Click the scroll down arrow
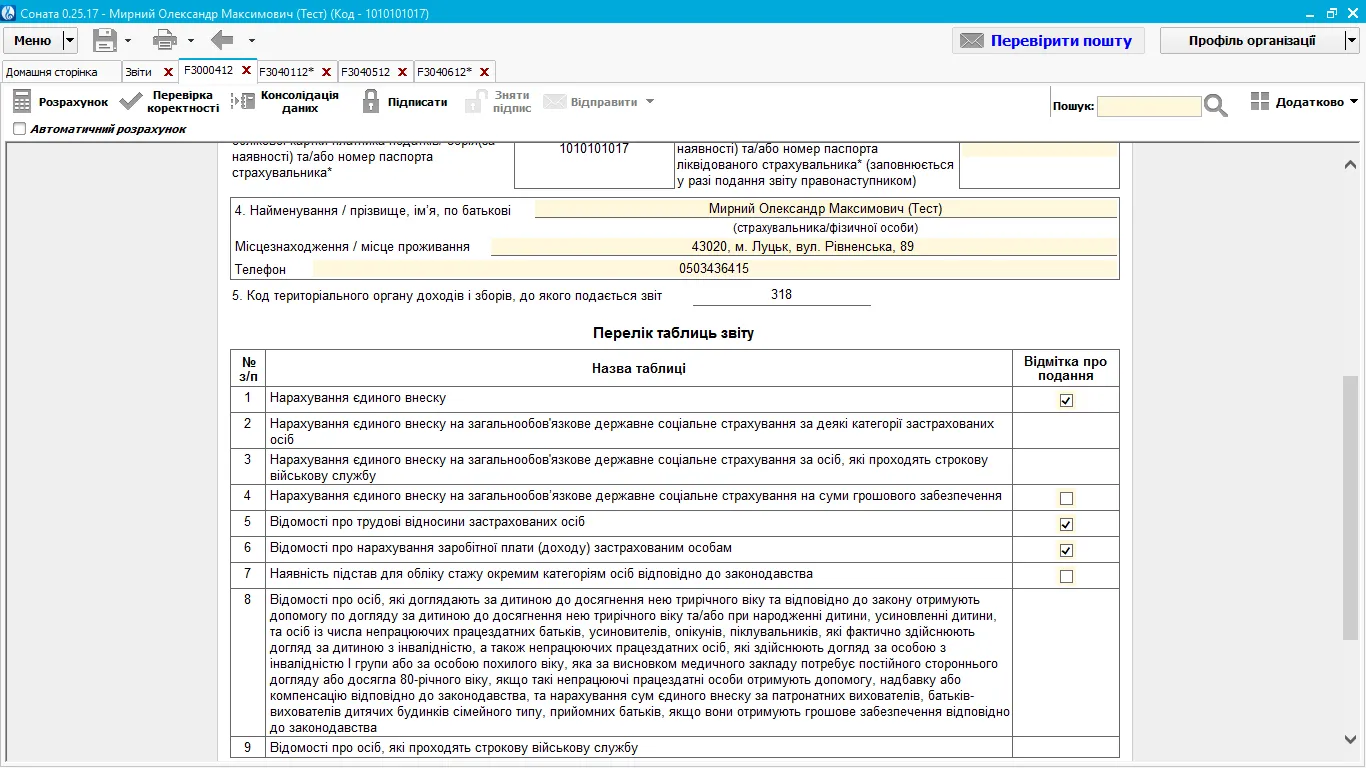1366x768 pixels. click(1350, 739)
